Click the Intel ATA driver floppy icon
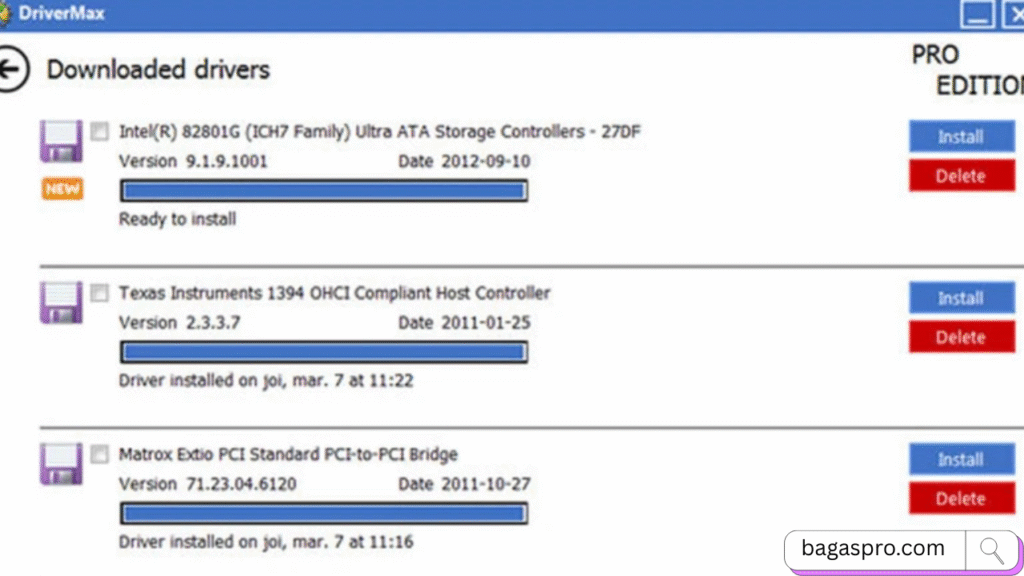1024x576 pixels. pos(60,140)
